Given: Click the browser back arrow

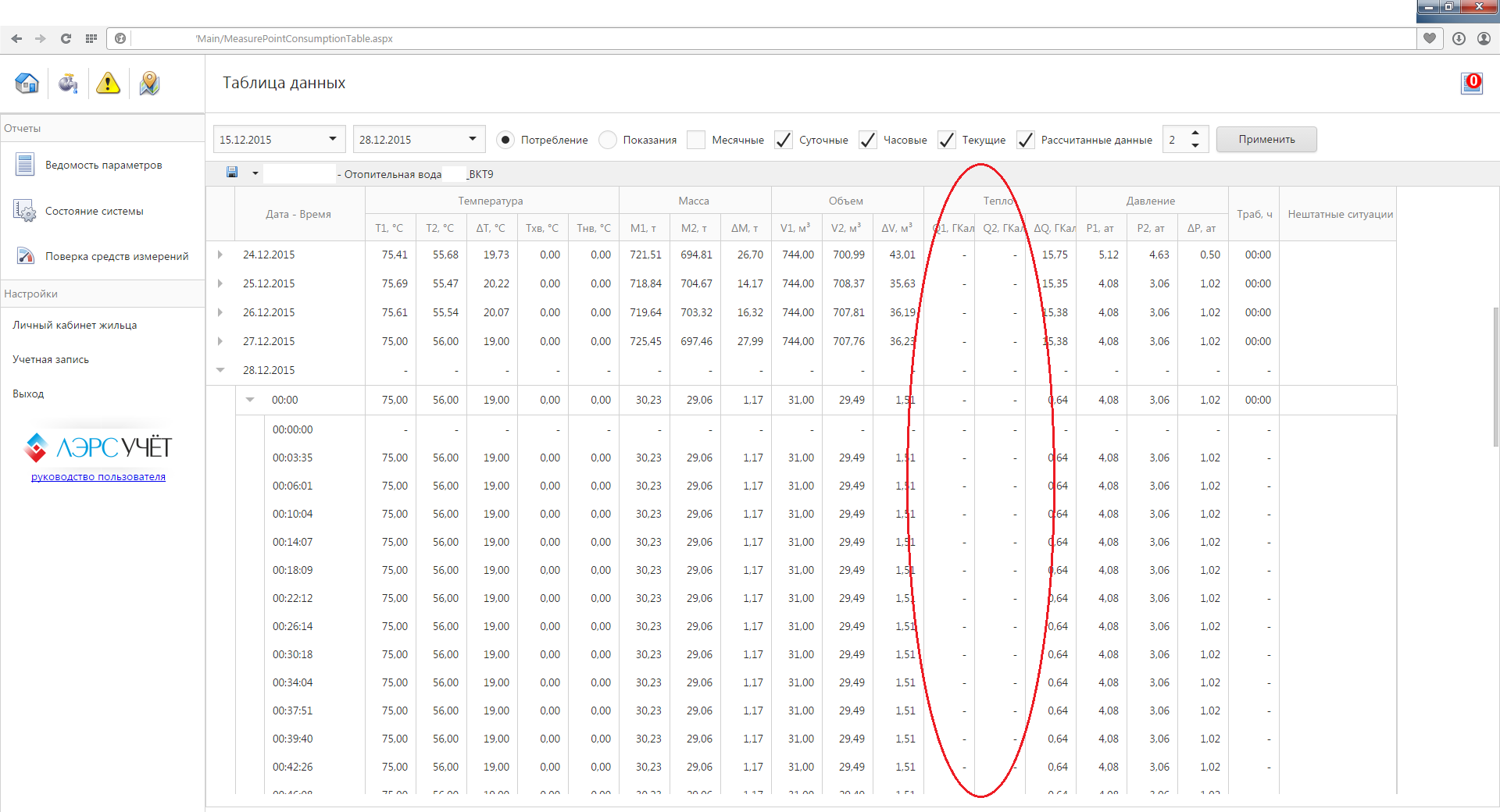Looking at the screenshot, I should click(16, 38).
